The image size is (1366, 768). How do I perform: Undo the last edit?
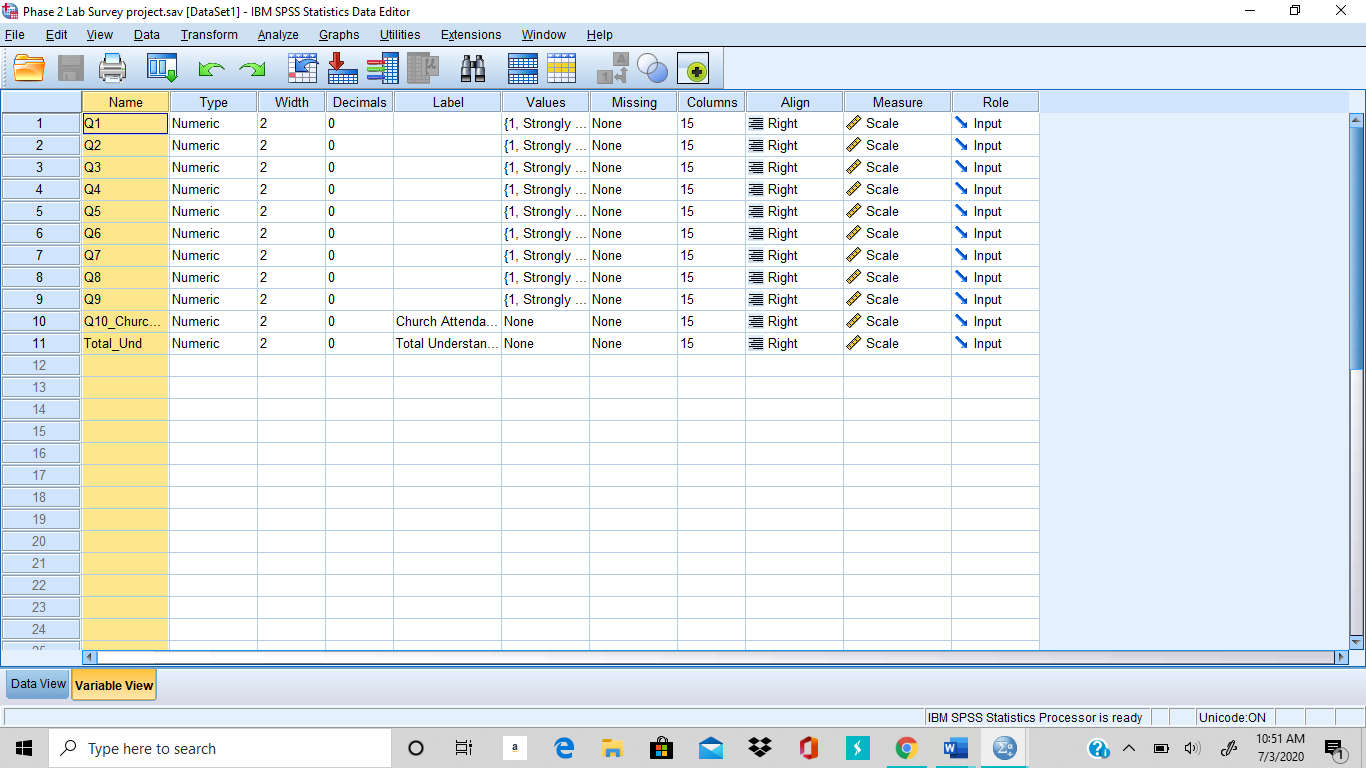(210, 68)
